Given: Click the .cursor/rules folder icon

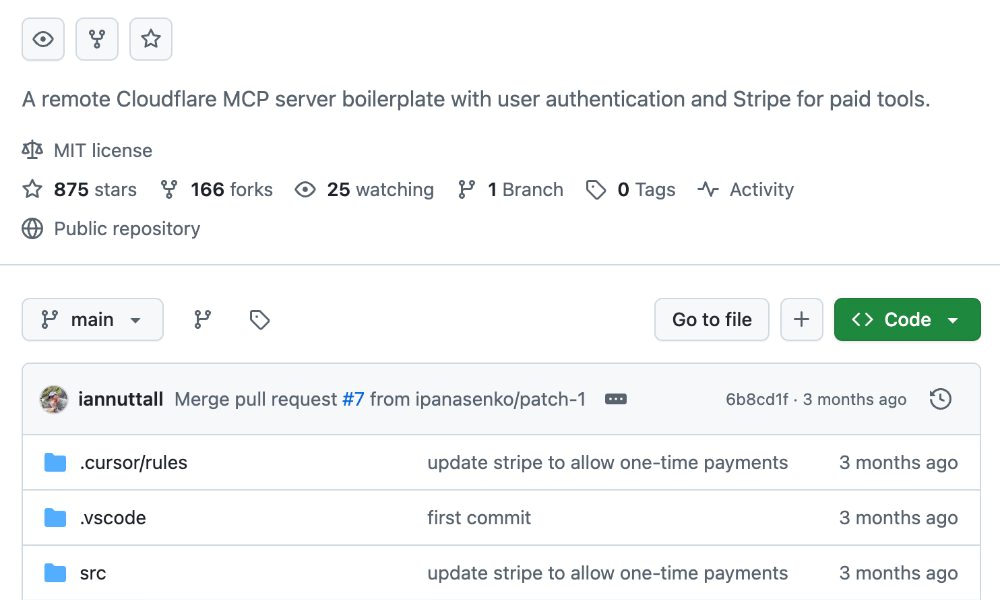Looking at the screenshot, I should [56, 462].
